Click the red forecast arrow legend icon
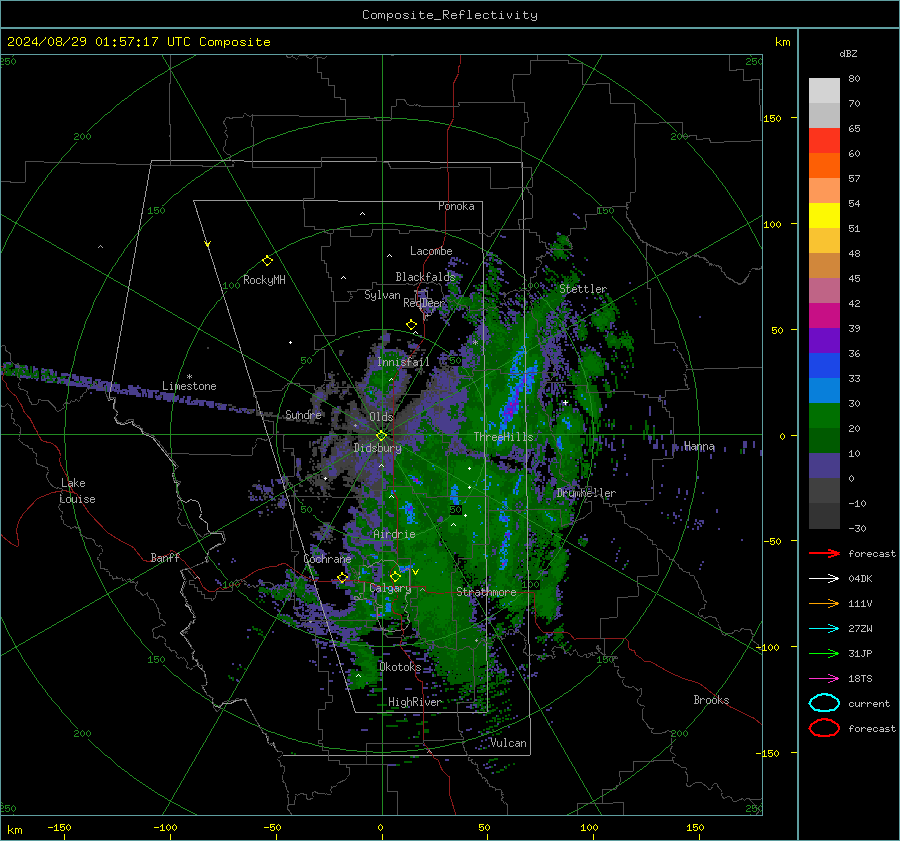 824,553
